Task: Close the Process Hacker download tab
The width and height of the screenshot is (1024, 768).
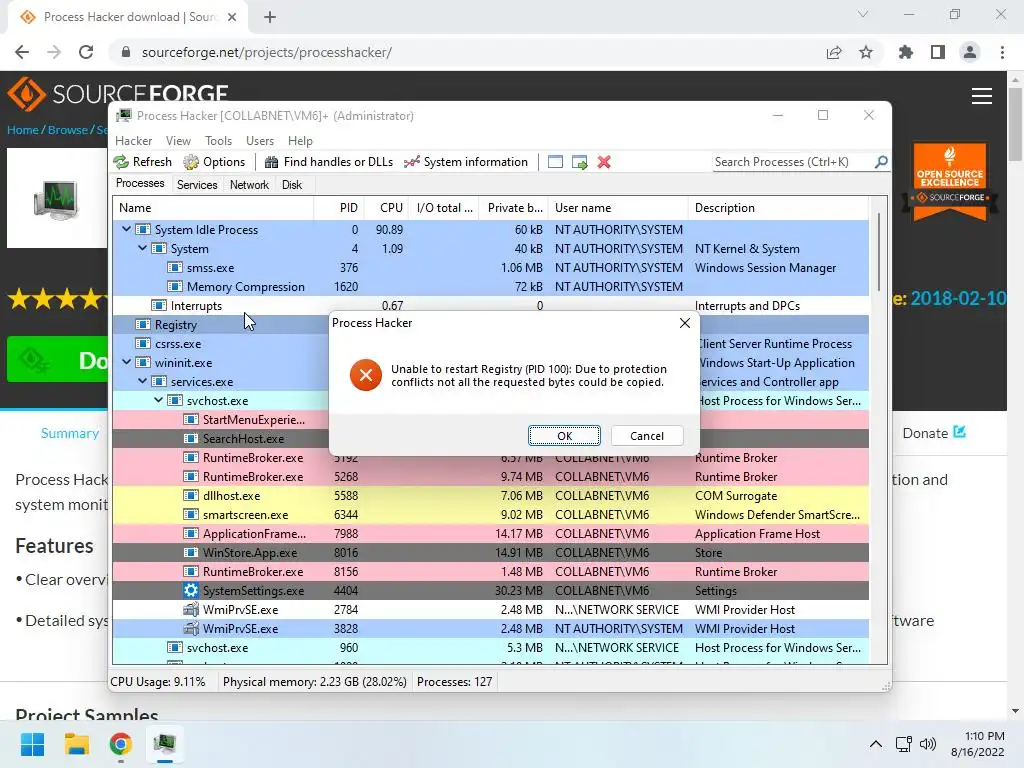Action: (232, 17)
